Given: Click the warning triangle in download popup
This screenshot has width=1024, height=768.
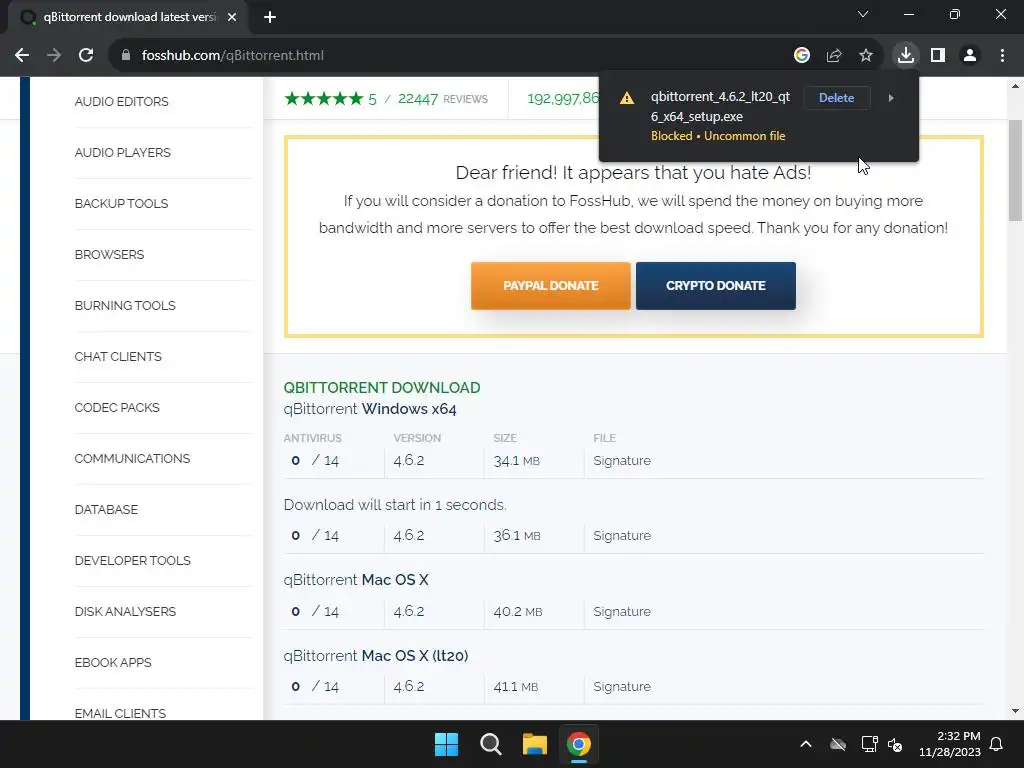Looking at the screenshot, I should point(627,98).
